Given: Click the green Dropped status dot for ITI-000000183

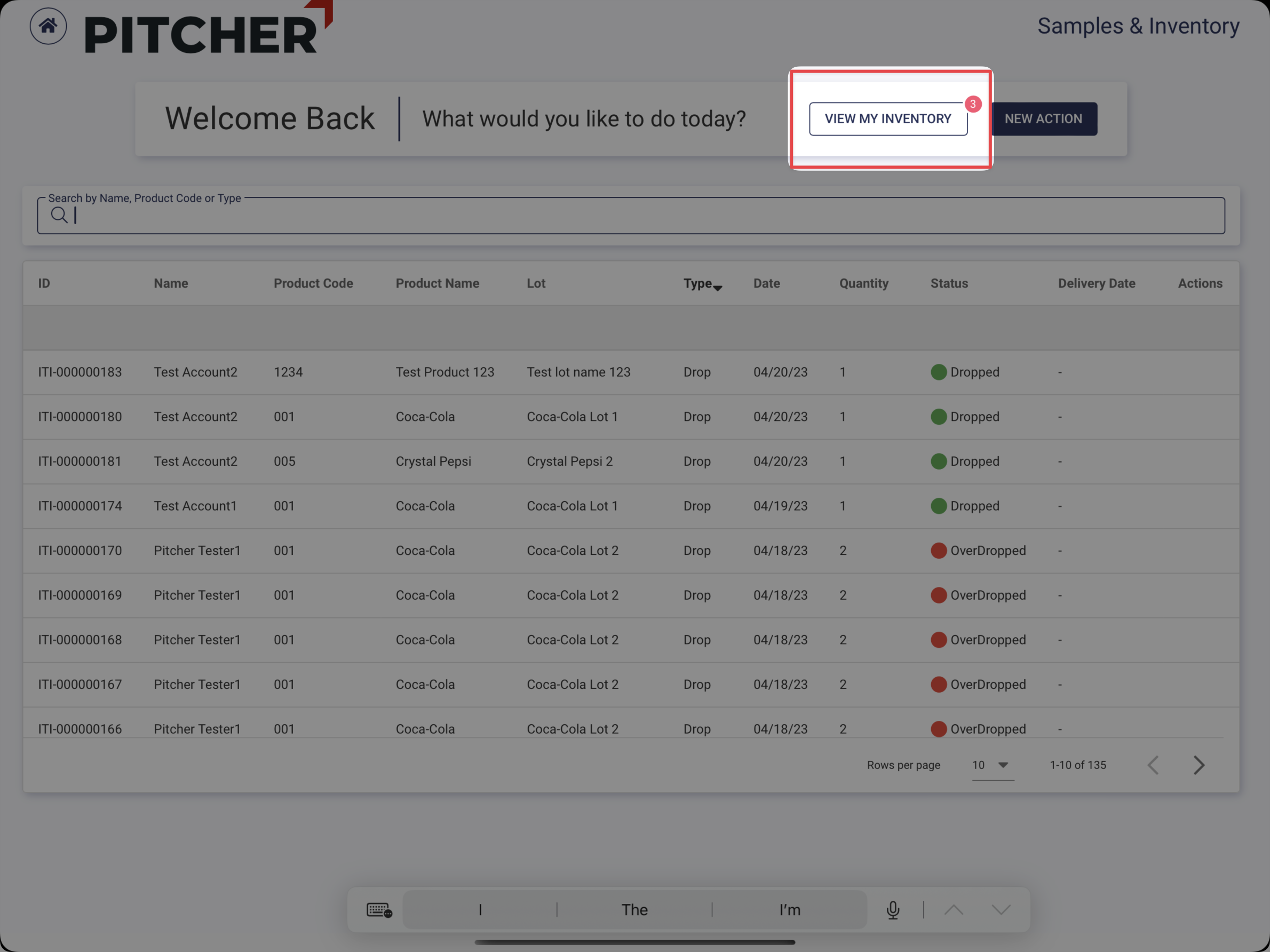Looking at the screenshot, I should coord(938,372).
